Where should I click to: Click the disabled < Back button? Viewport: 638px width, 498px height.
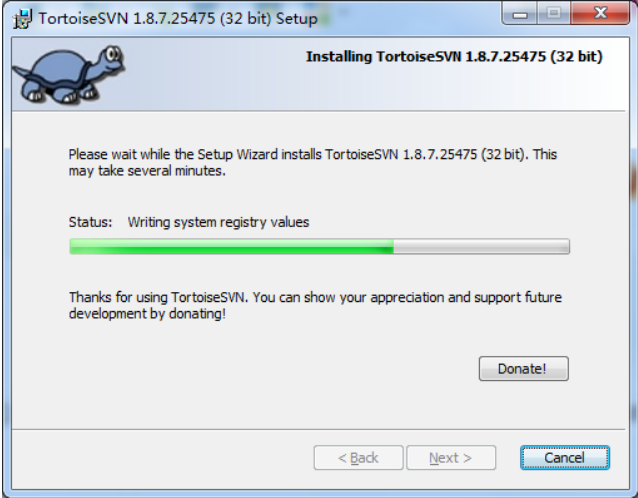pyautogui.click(x=358, y=458)
